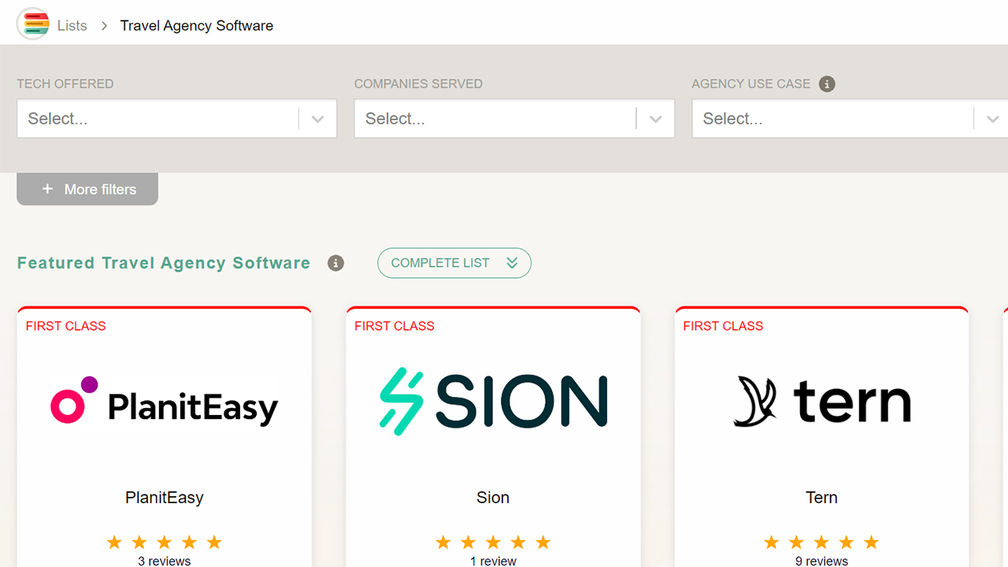Click the plus icon in More filters

tap(48, 189)
